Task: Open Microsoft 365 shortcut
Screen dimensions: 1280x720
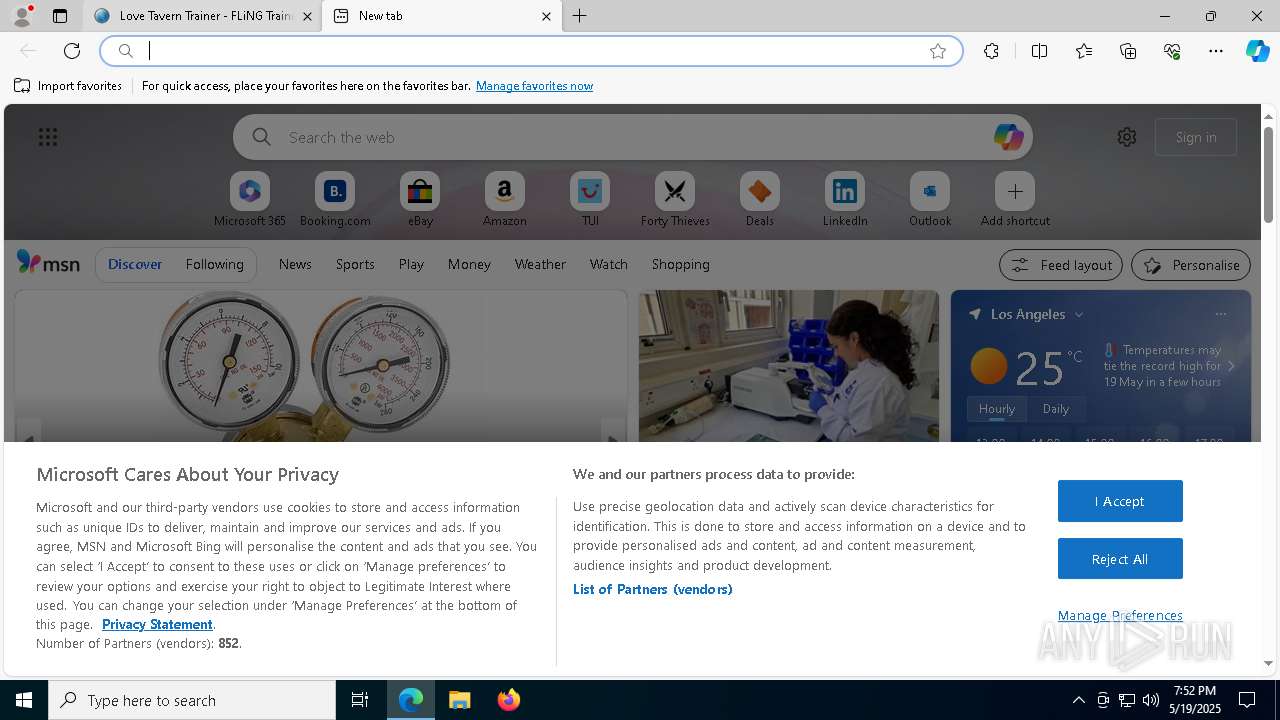Action: pos(250,200)
